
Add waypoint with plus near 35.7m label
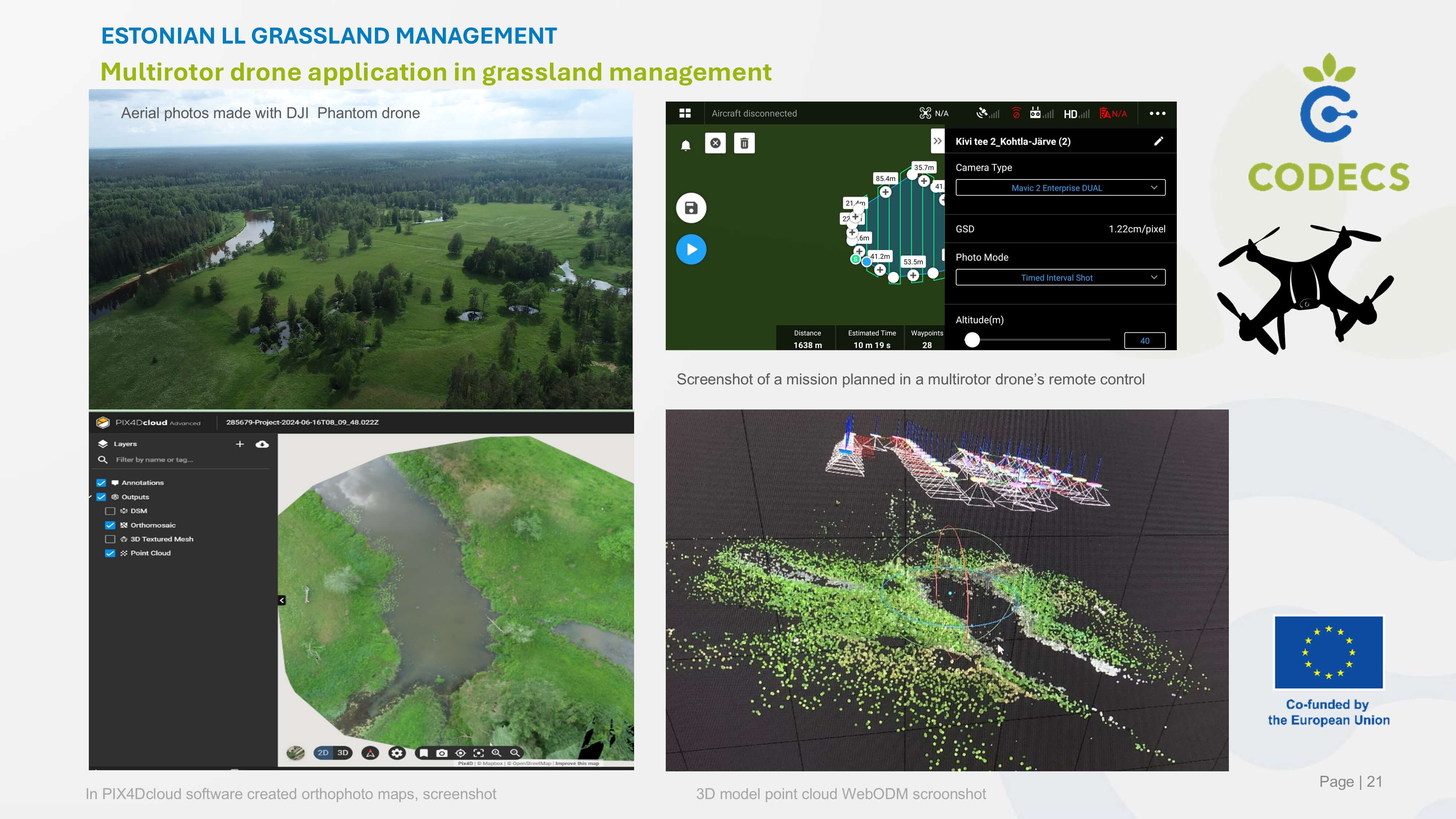click(x=923, y=181)
